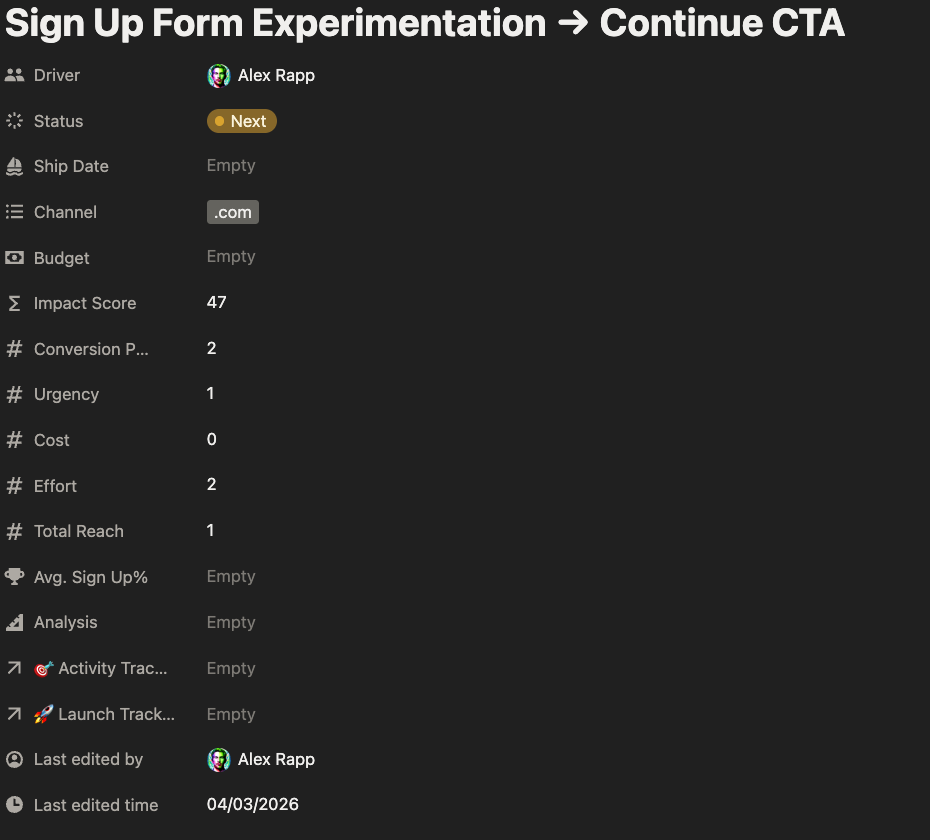Screen dimensions: 930x840
Task: Click the Total Reach property label
Action: click(x=78, y=531)
